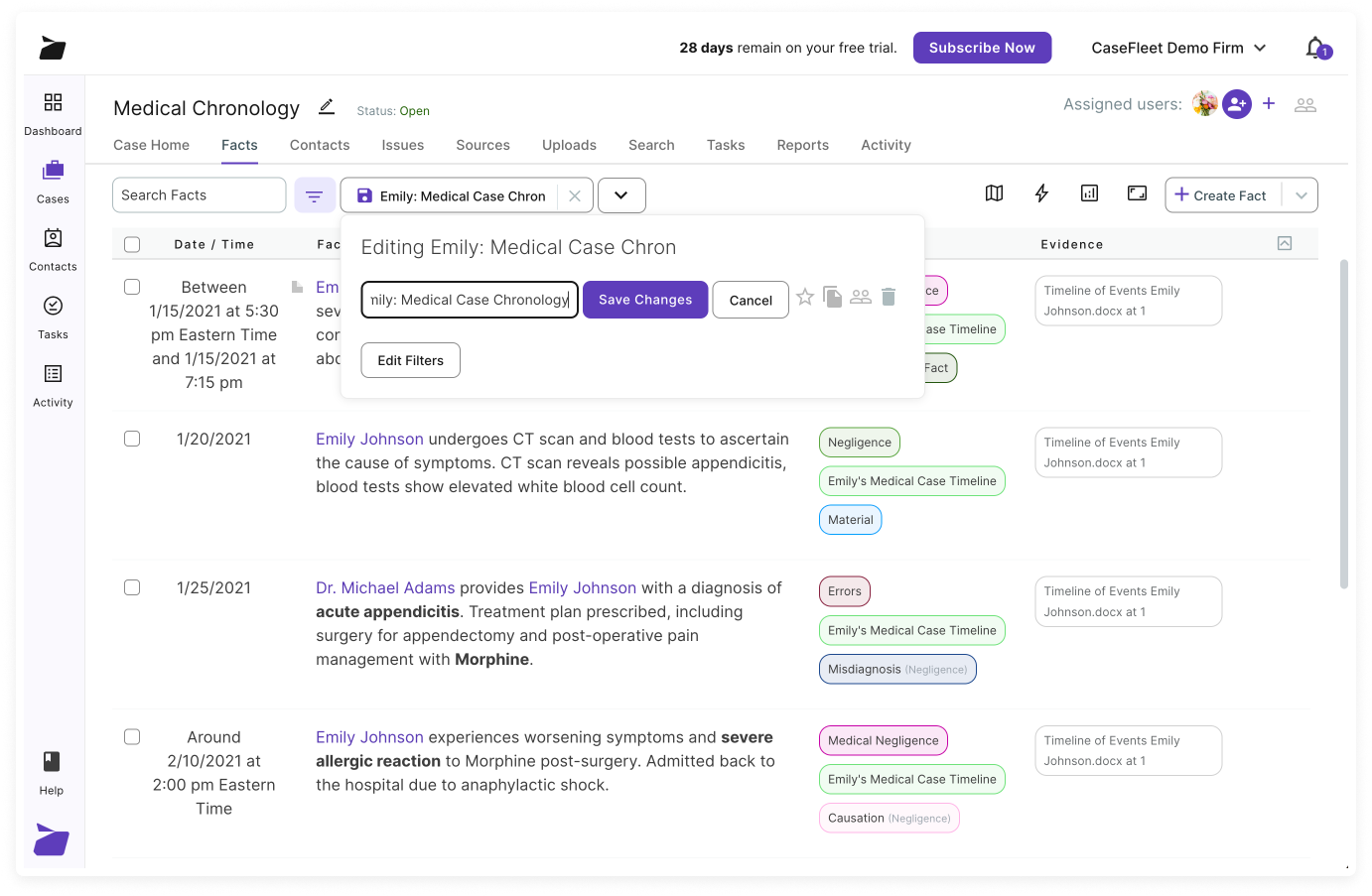Delete the saved view using trash icon
The width and height of the screenshot is (1372, 896).
[x=889, y=296]
